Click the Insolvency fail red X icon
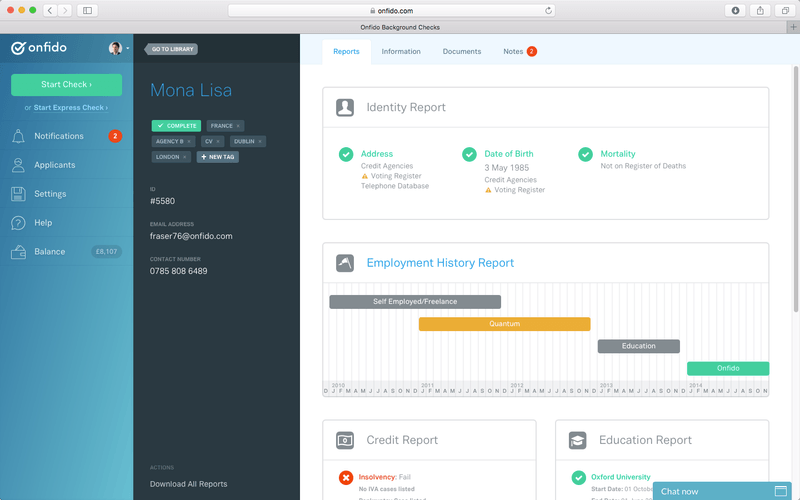The width and height of the screenshot is (800, 500). coord(346,478)
